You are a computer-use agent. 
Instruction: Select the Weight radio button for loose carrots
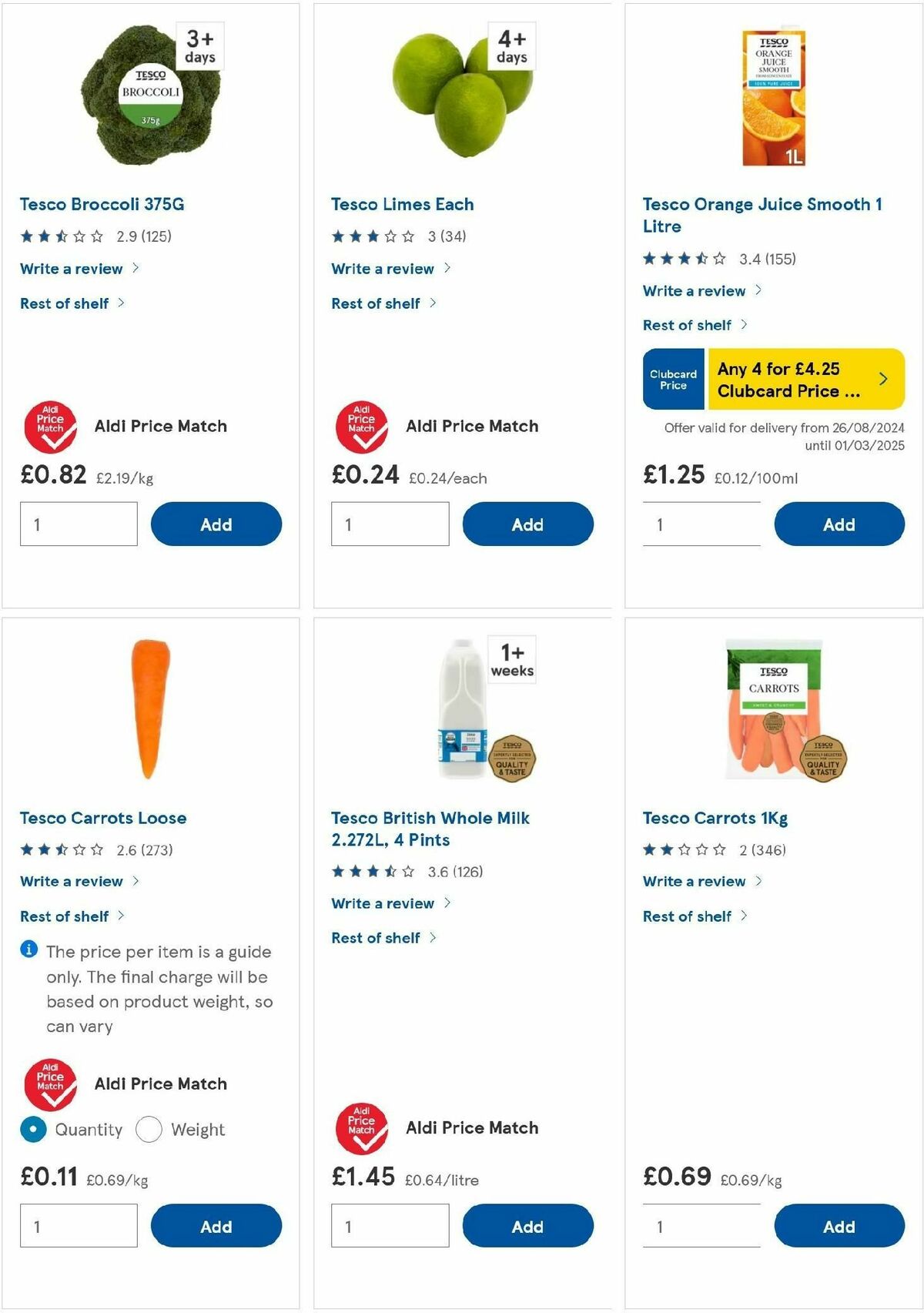[149, 1128]
